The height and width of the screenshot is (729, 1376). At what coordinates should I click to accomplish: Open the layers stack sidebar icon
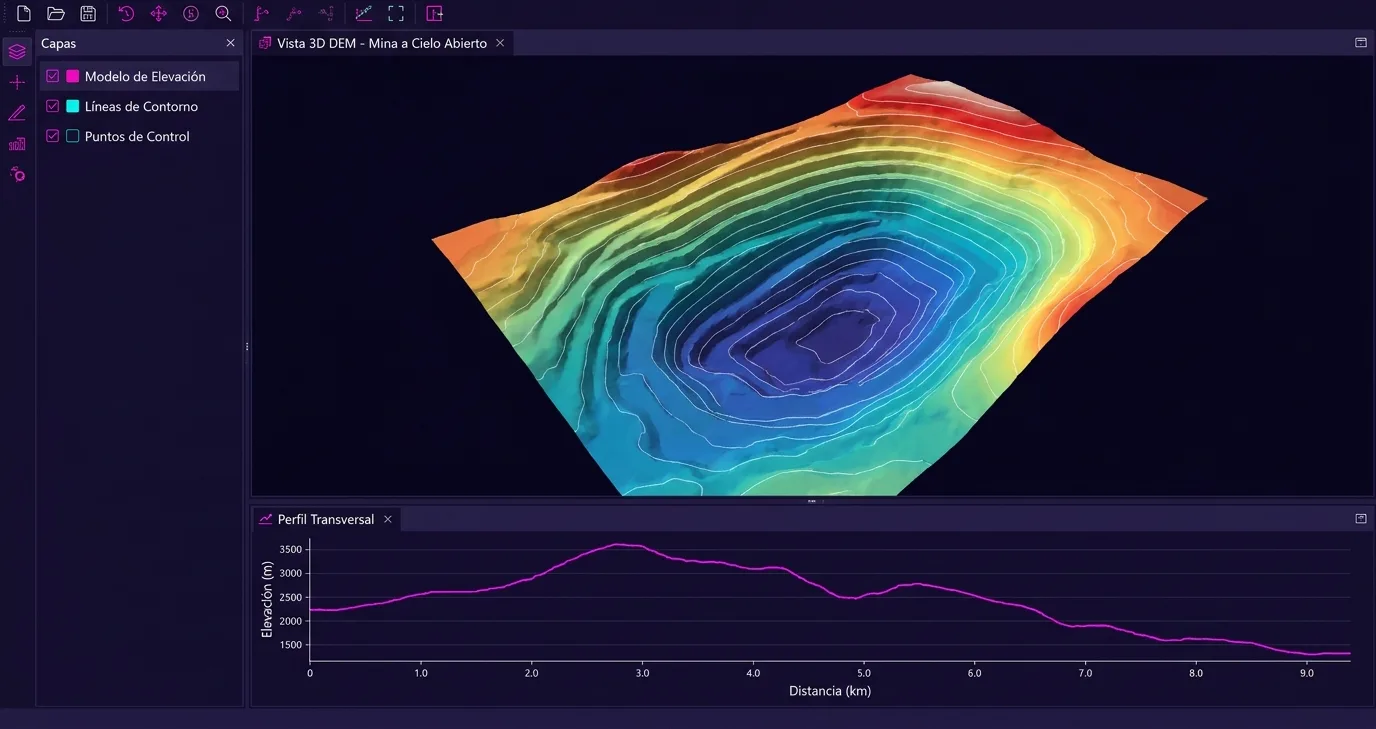coord(17,52)
